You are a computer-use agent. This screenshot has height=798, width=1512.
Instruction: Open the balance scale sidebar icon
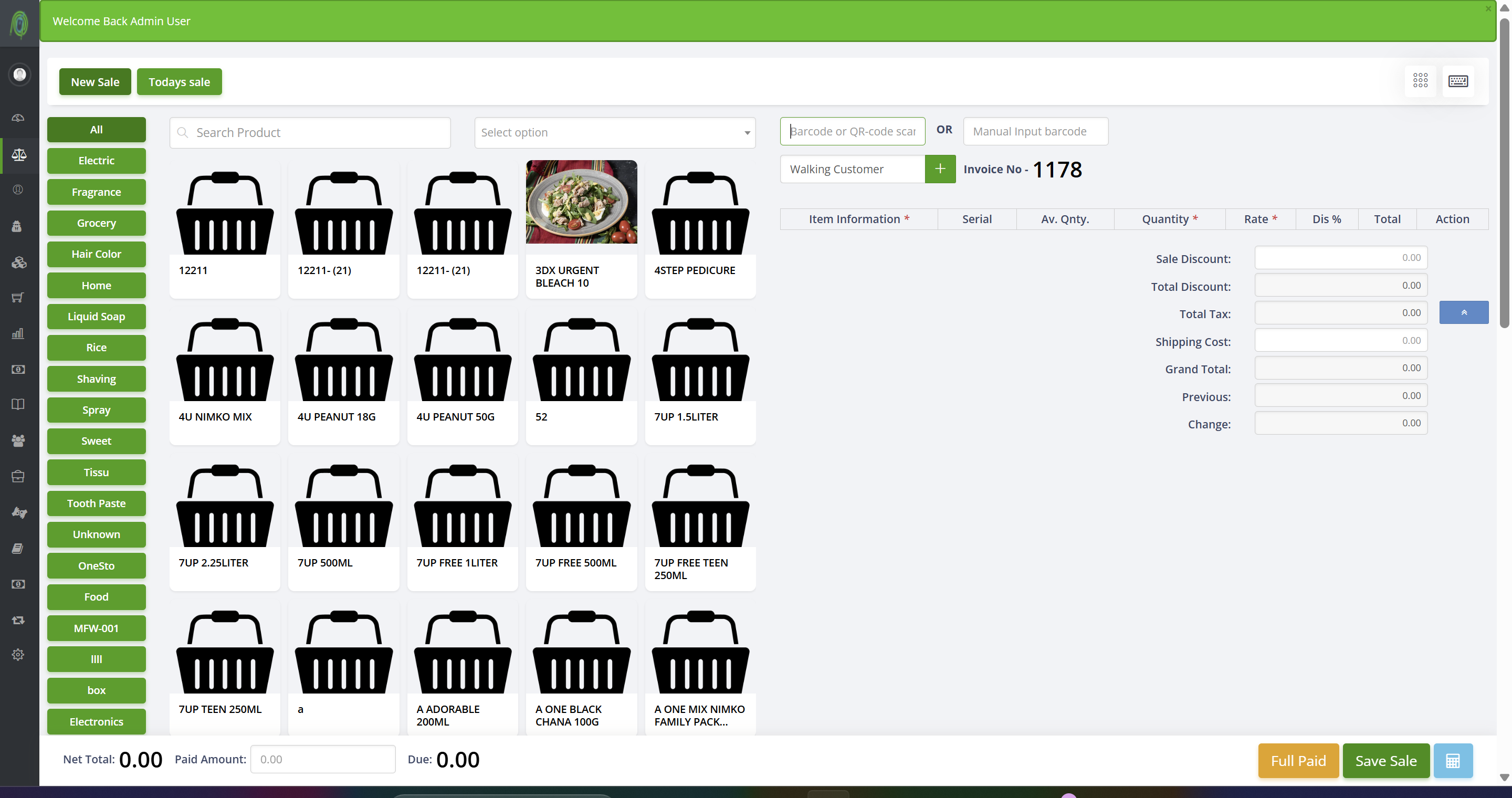click(19, 155)
